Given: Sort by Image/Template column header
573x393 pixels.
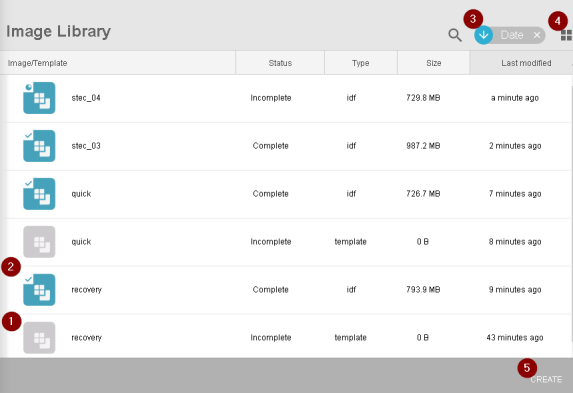Looking at the screenshot, I should pos(37,63).
